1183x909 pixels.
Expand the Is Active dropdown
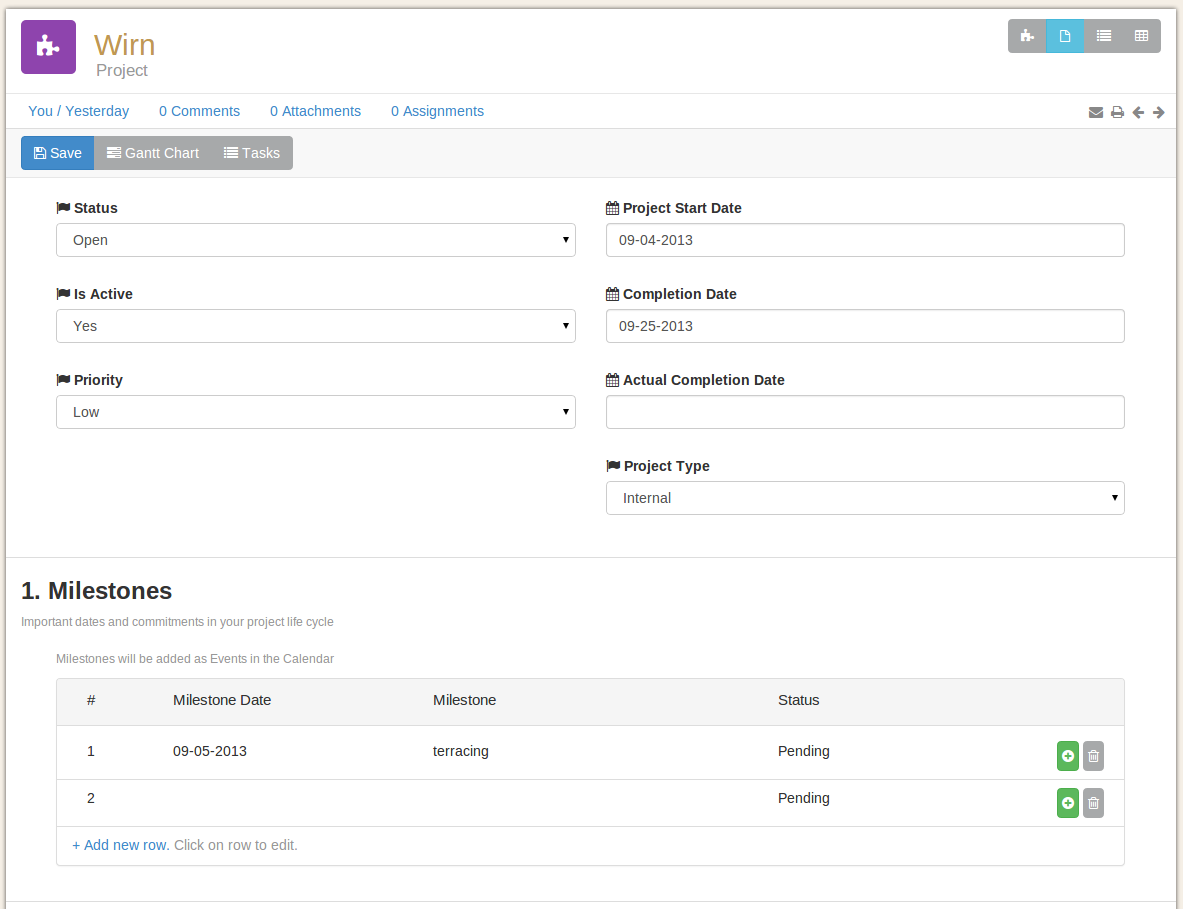[315, 326]
